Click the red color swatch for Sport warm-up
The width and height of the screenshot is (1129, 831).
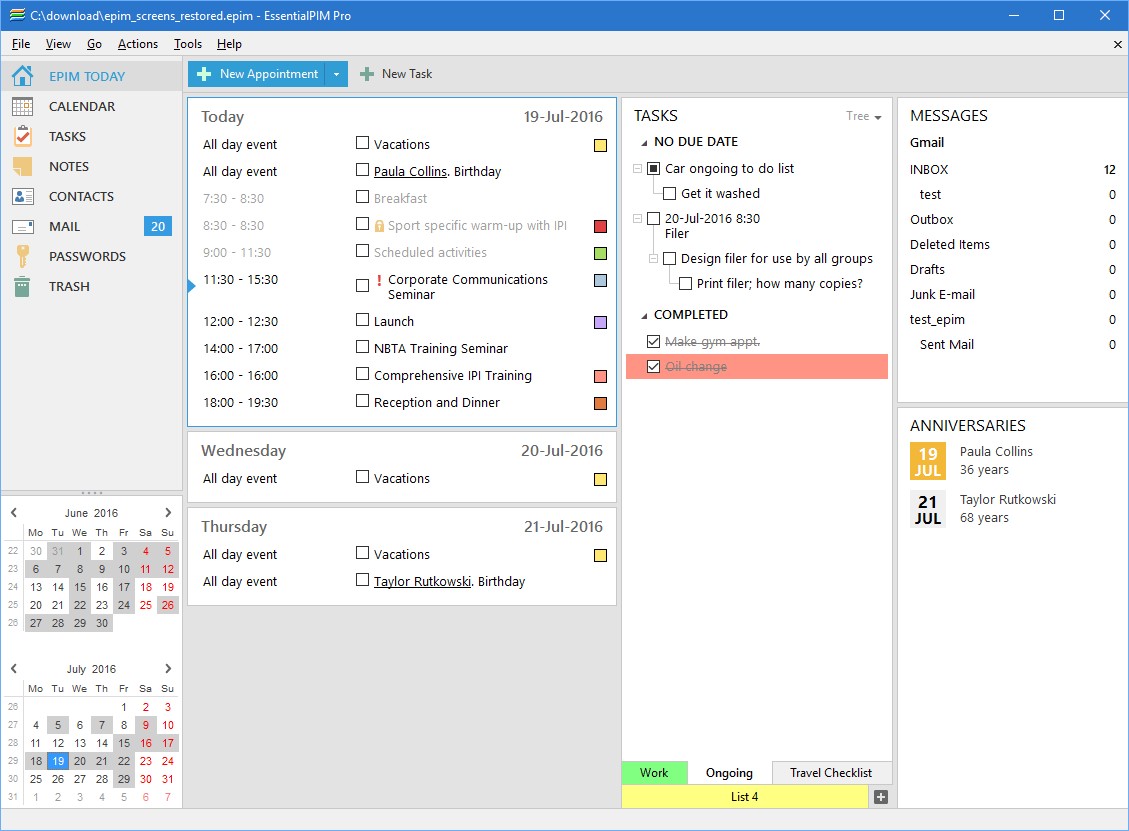[600, 227]
